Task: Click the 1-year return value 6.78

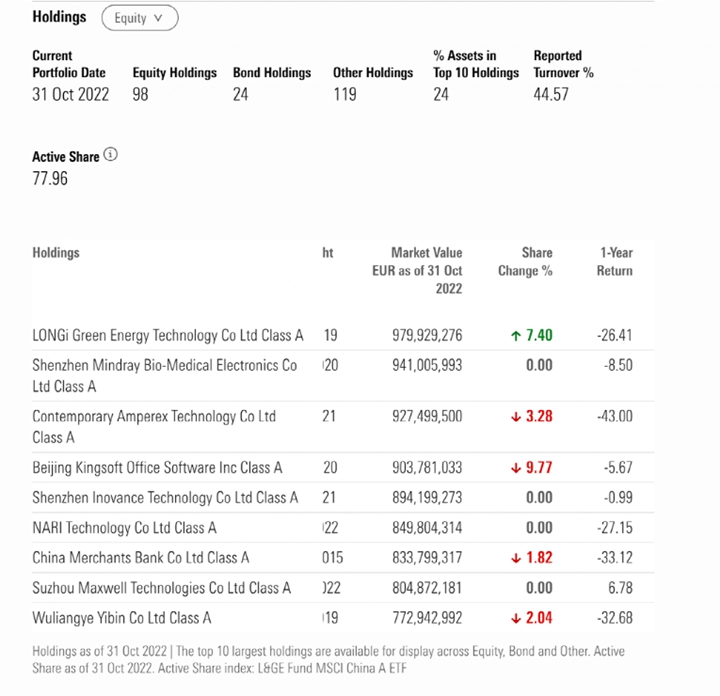Action: (x=620, y=588)
